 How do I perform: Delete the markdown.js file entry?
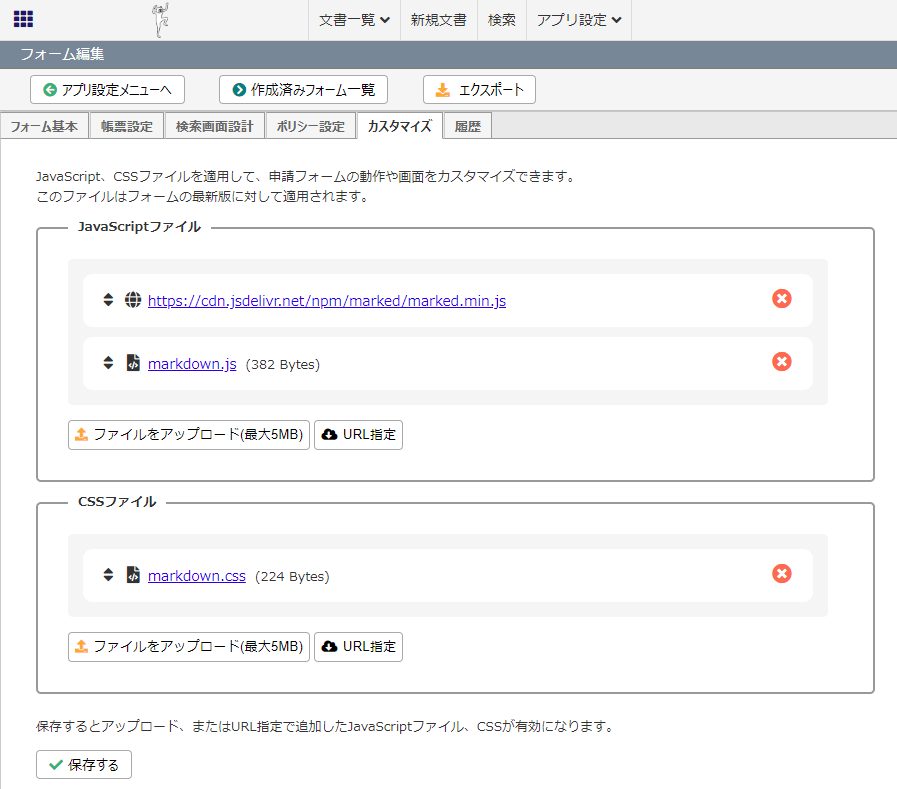point(781,362)
